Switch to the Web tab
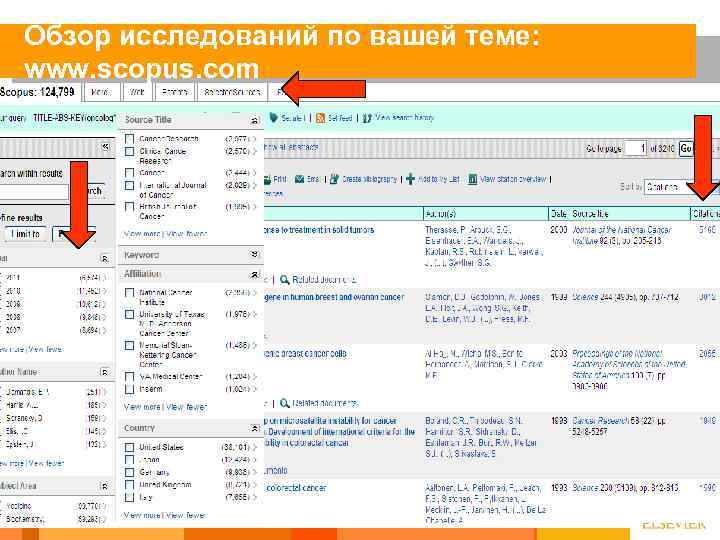The width and height of the screenshot is (720, 540). coord(137,92)
